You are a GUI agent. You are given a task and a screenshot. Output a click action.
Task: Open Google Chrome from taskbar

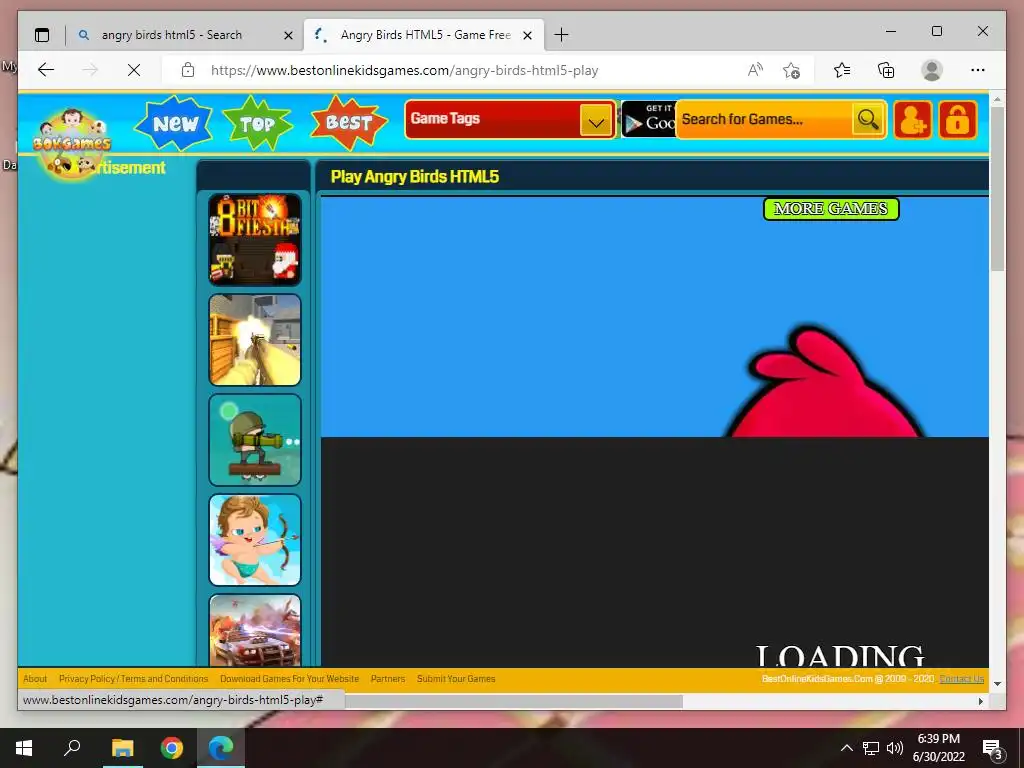(172, 748)
